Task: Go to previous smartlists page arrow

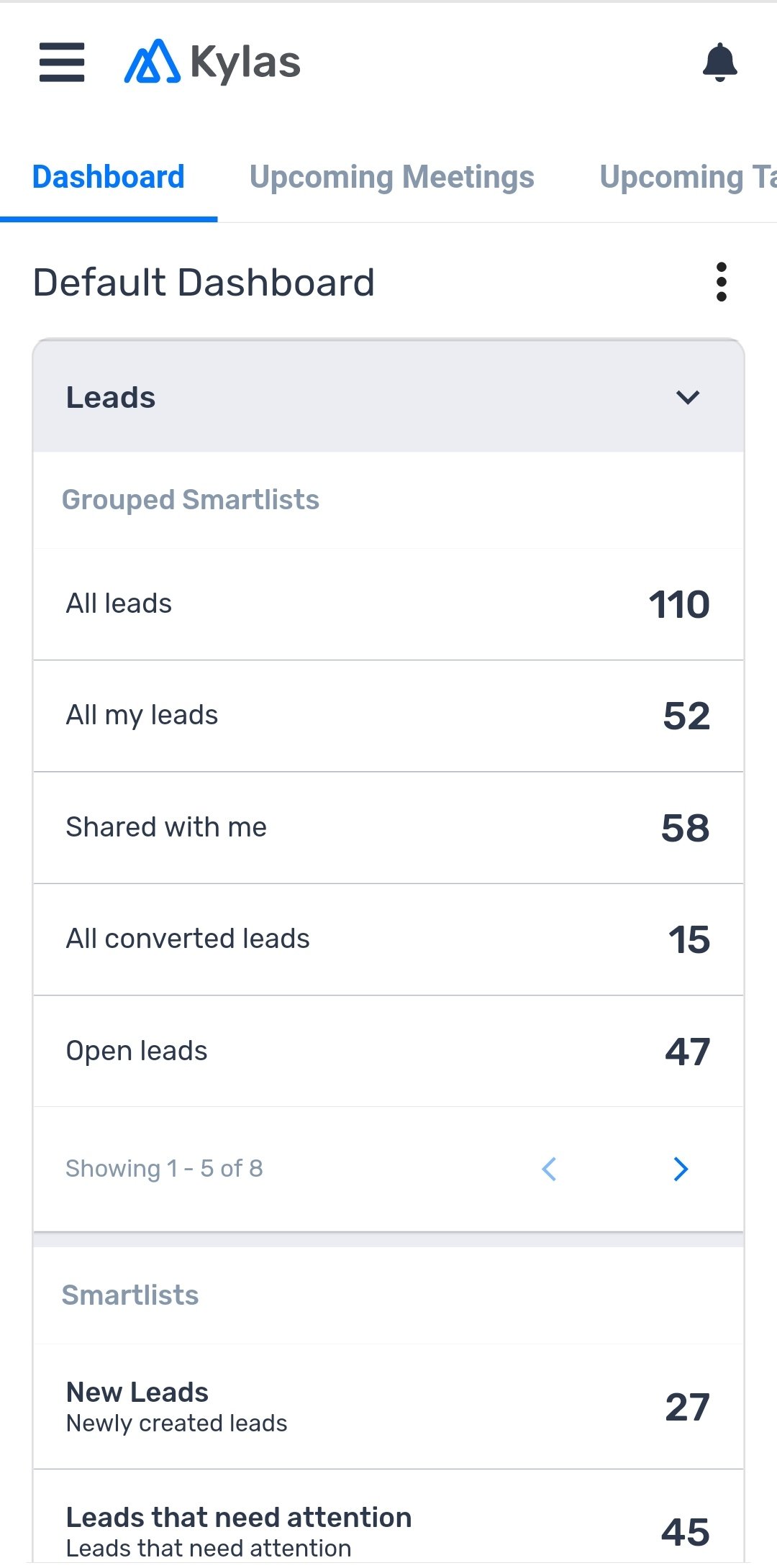Action: 549,1169
